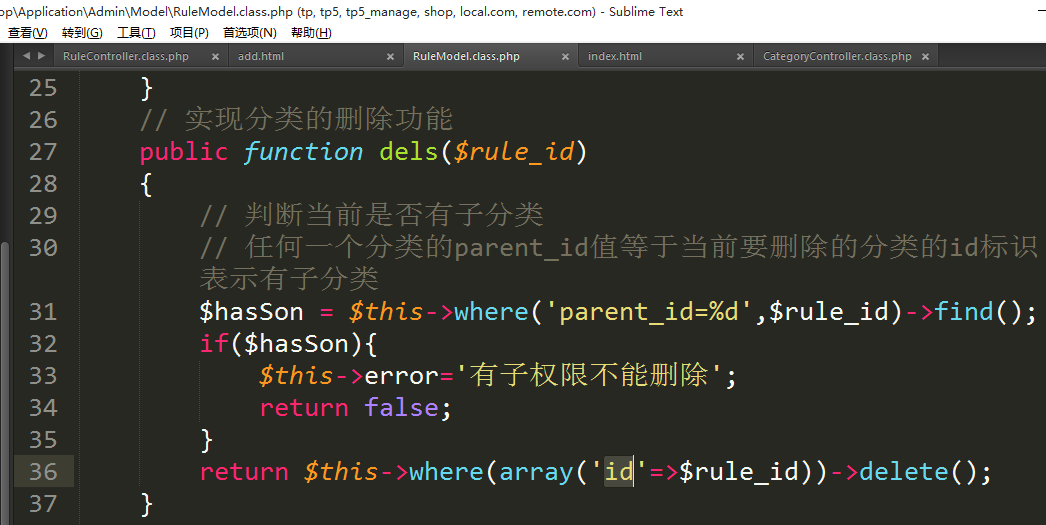Viewport: 1046px width, 525px height.
Task: Open the 项目(P) menu
Action: tap(189, 33)
